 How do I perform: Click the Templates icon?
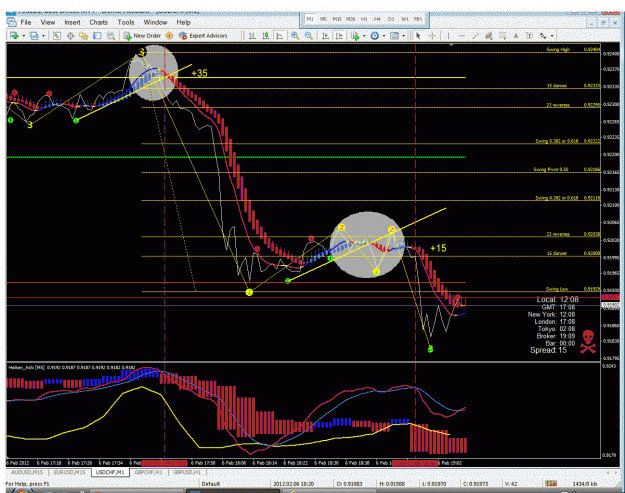tap(394, 36)
